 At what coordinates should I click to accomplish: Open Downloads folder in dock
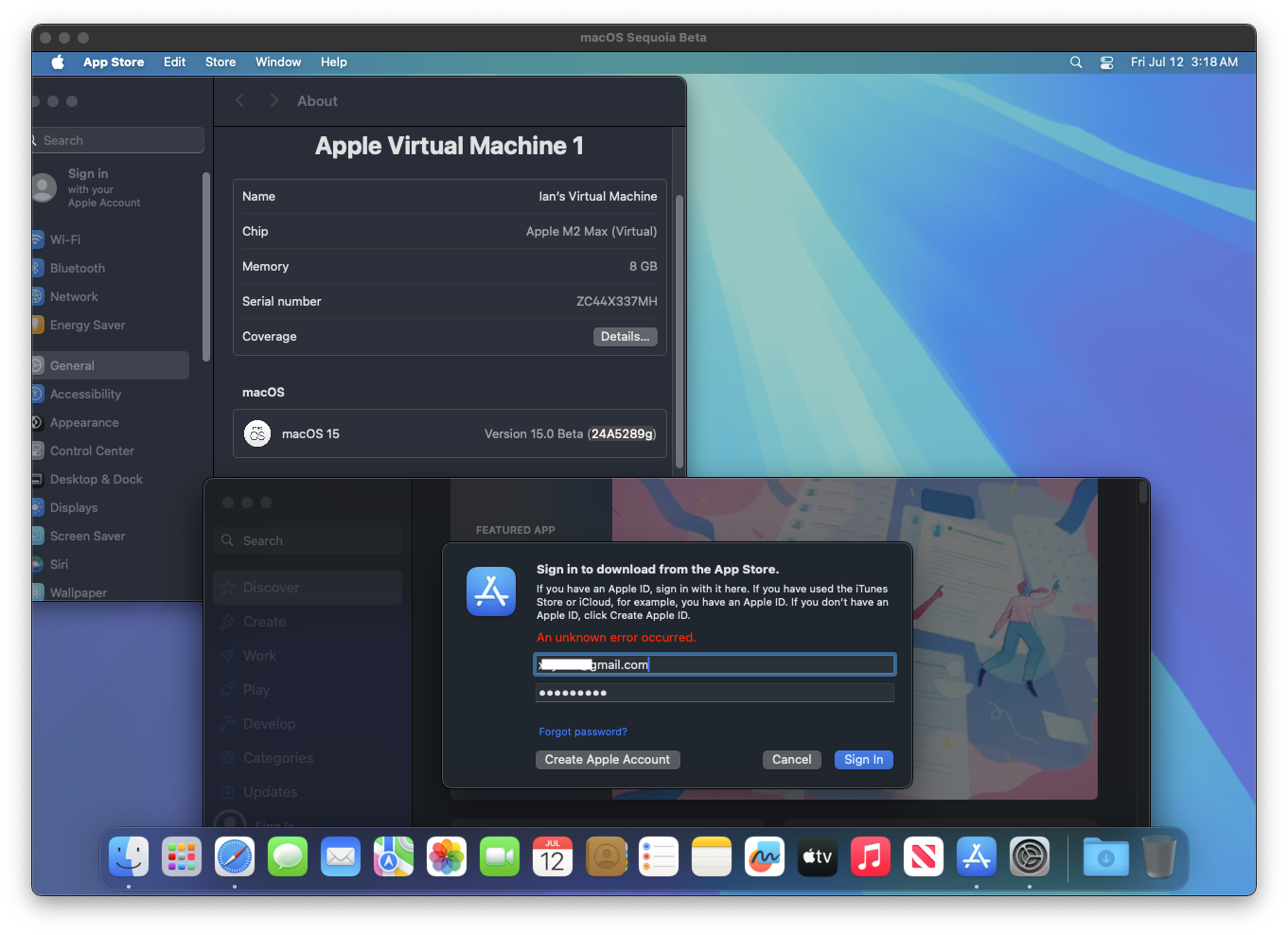pos(1106,857)
